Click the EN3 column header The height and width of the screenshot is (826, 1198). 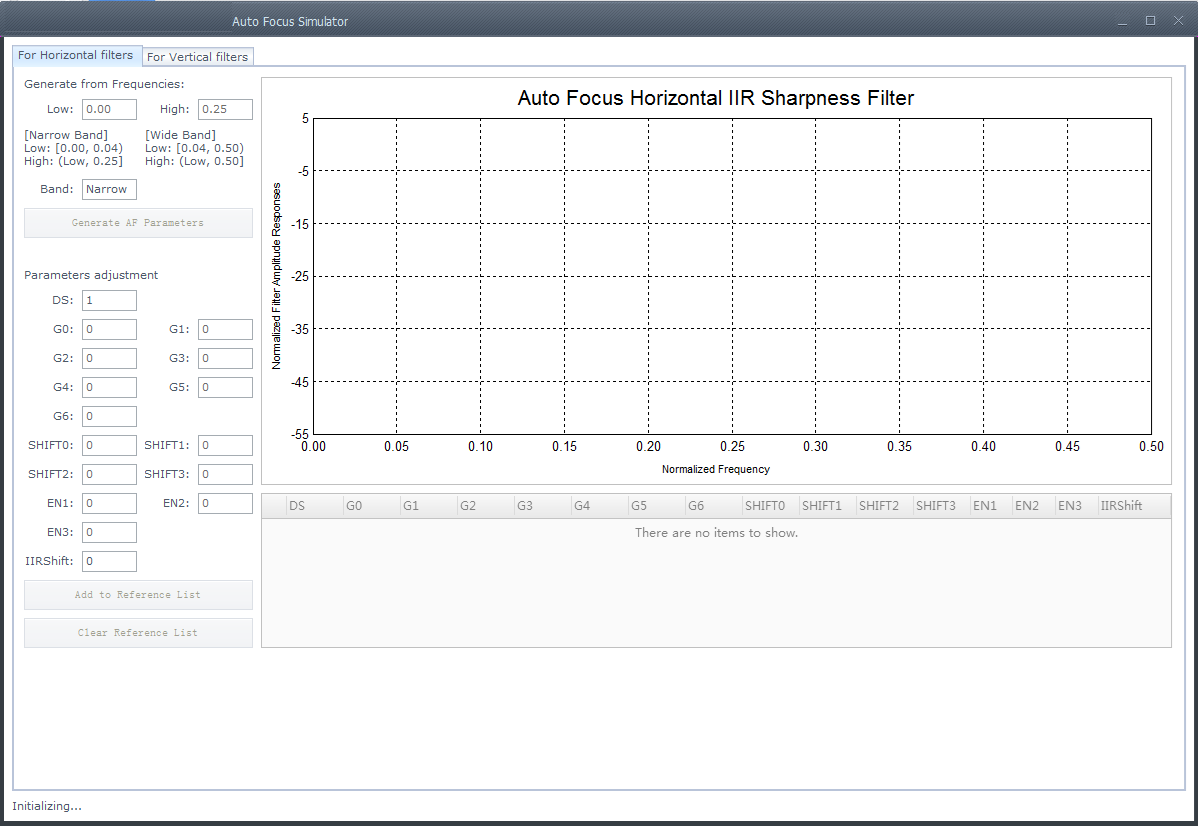(1076, 506)
